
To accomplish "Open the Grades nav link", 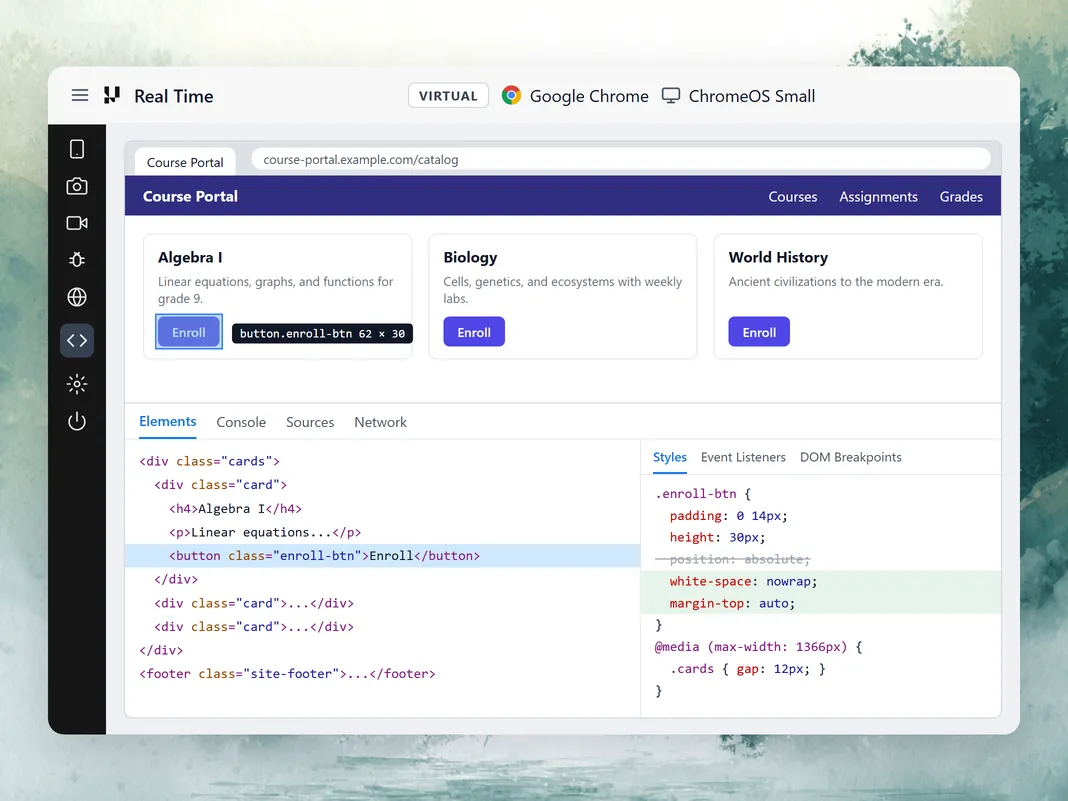I will click(961, 197).
